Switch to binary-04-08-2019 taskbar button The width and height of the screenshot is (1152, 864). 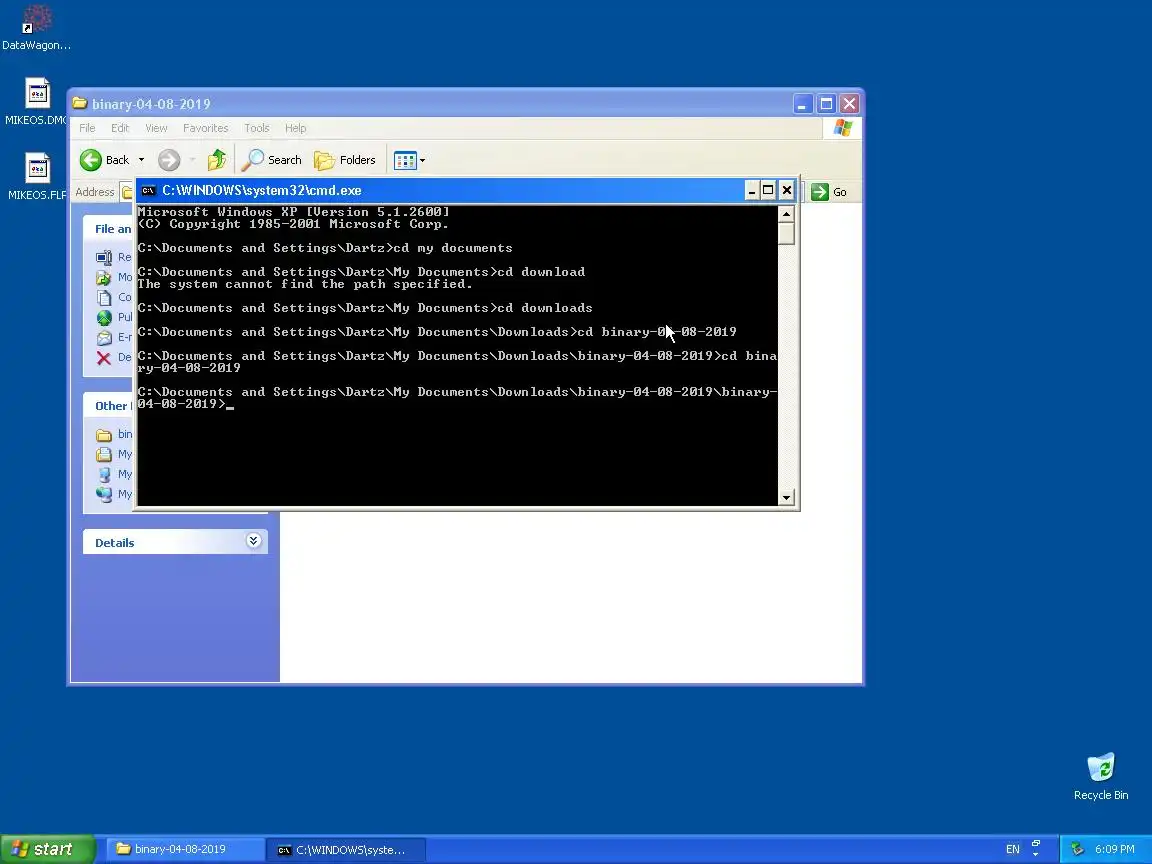click(x=186, y=849)
